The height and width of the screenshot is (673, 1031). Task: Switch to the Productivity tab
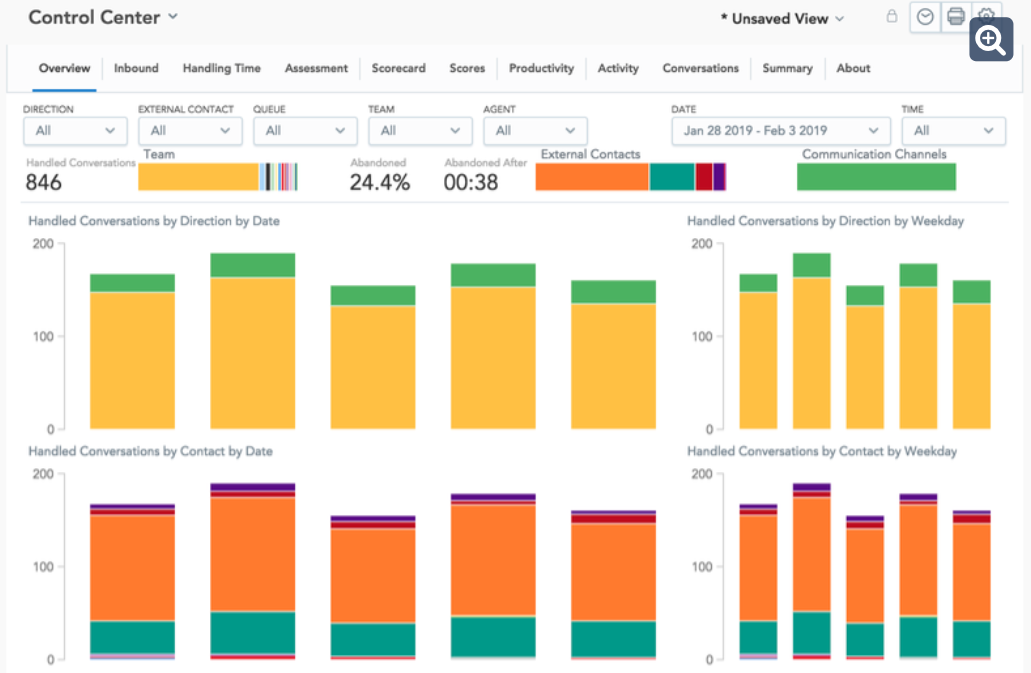pyautogui.click(x=541, y=68)
